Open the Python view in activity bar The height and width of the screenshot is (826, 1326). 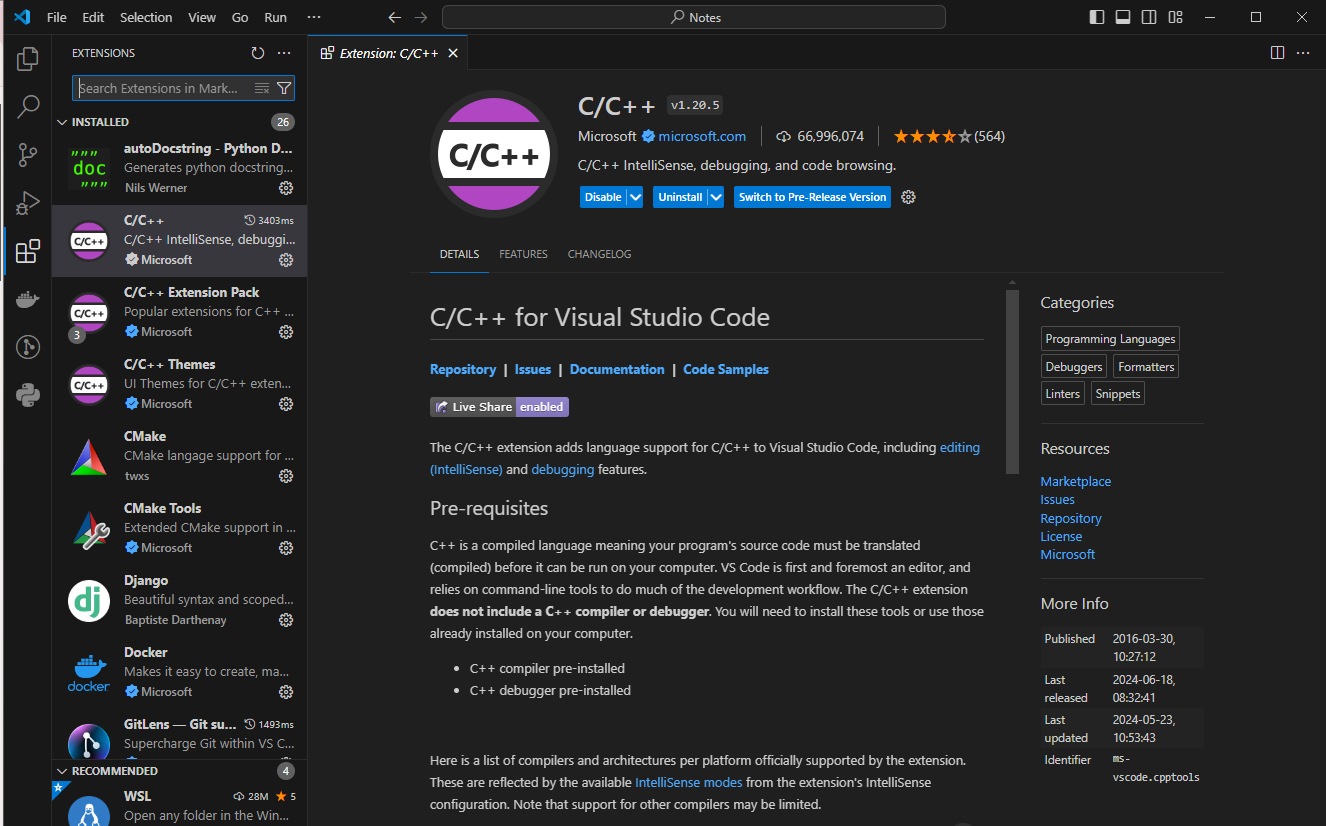click(28, 395)
